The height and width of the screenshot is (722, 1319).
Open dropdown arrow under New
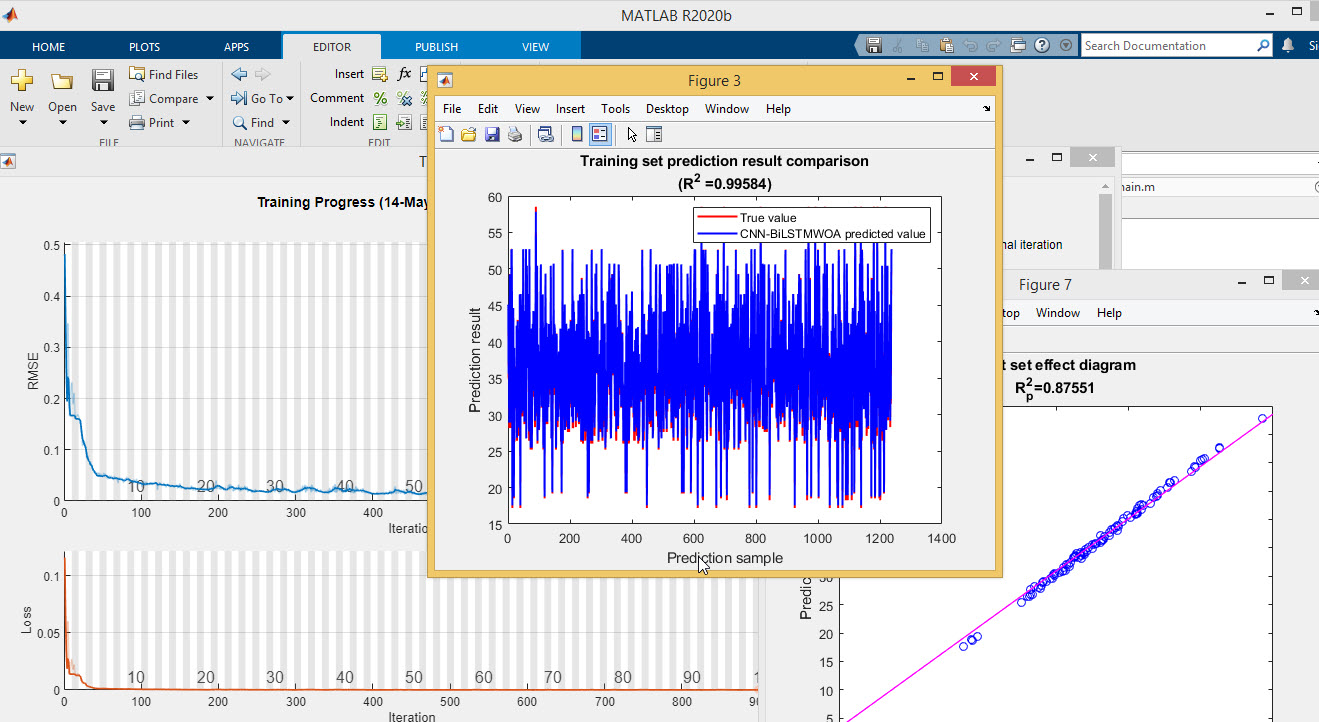(x=21, y=123)
